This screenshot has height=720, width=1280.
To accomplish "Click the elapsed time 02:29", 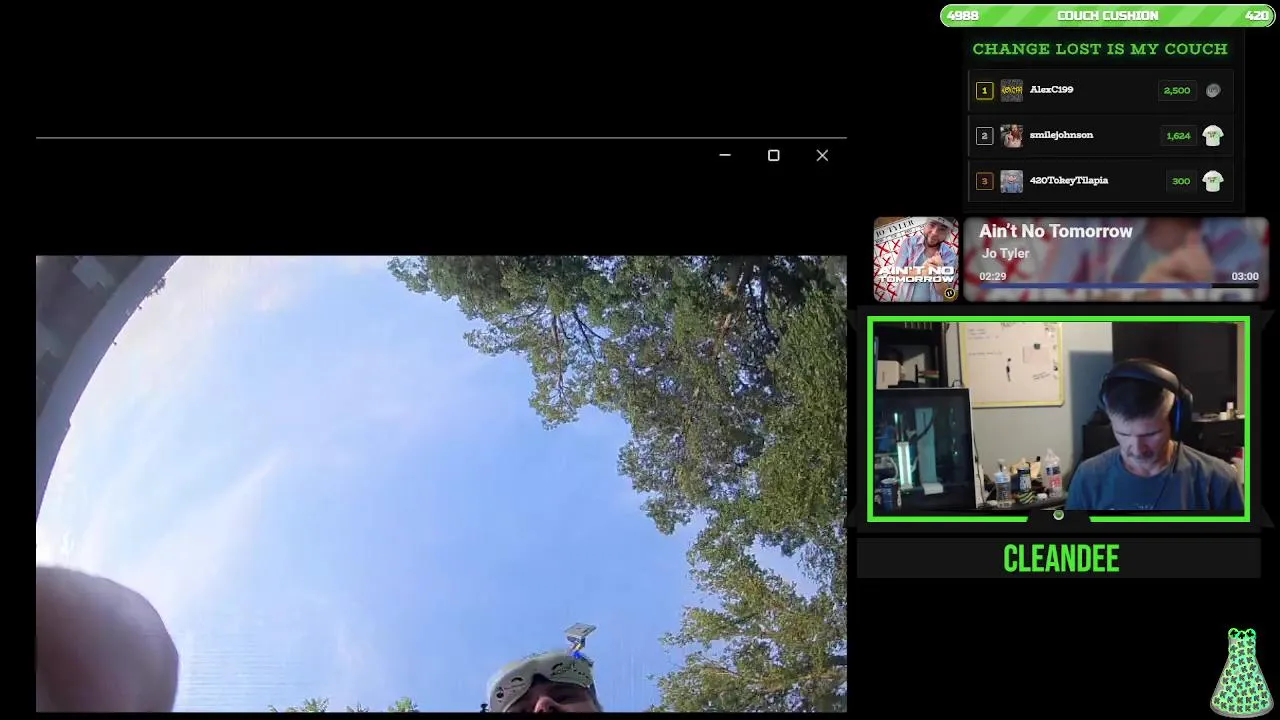I will 992,276.
